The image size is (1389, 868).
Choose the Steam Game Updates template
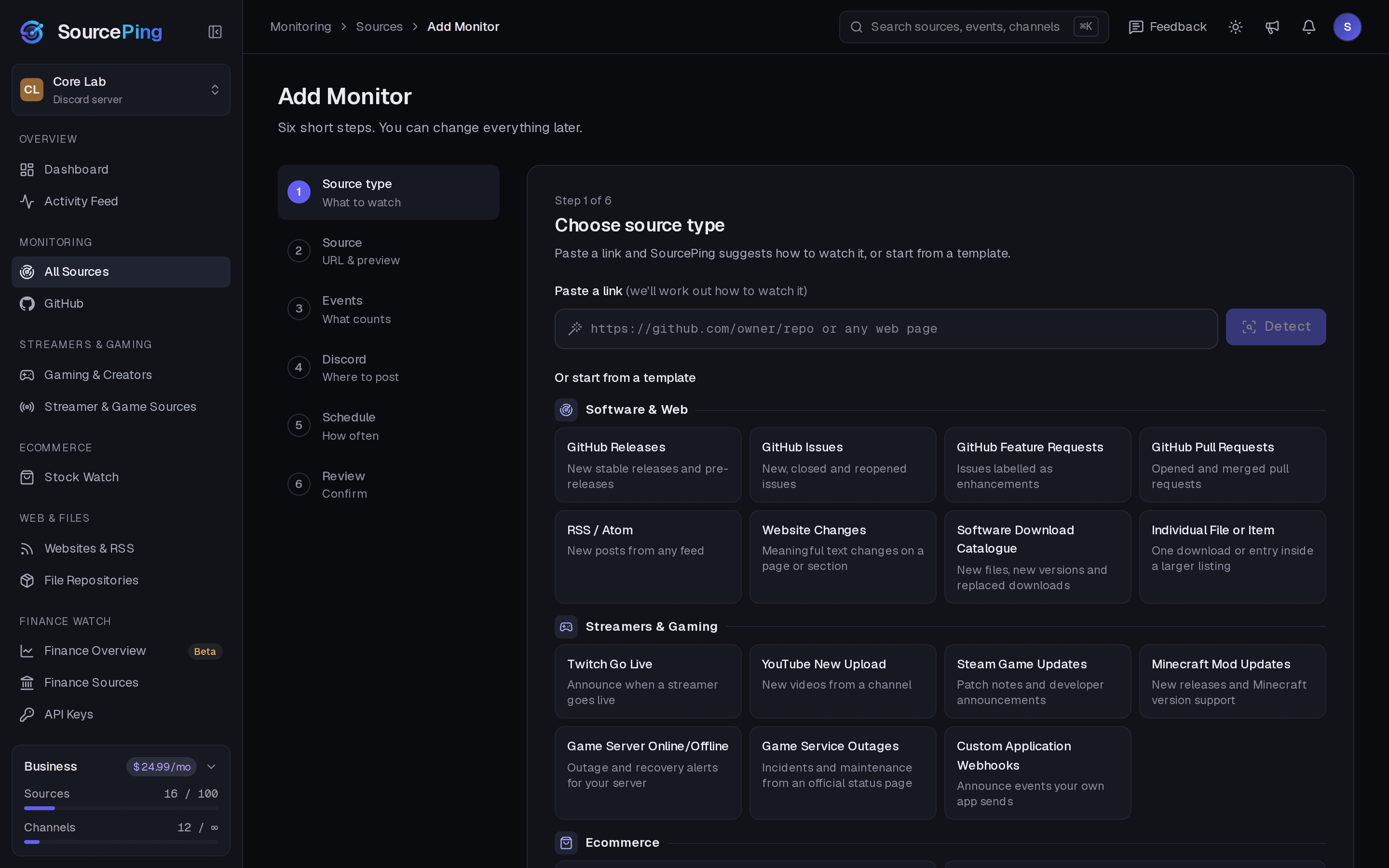coord(1037,681)
